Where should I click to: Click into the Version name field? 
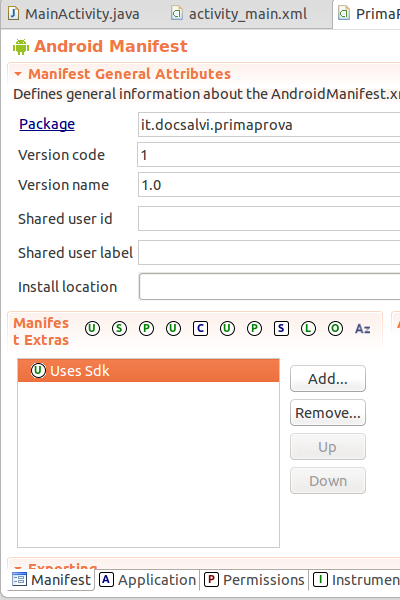click(269, 185)
